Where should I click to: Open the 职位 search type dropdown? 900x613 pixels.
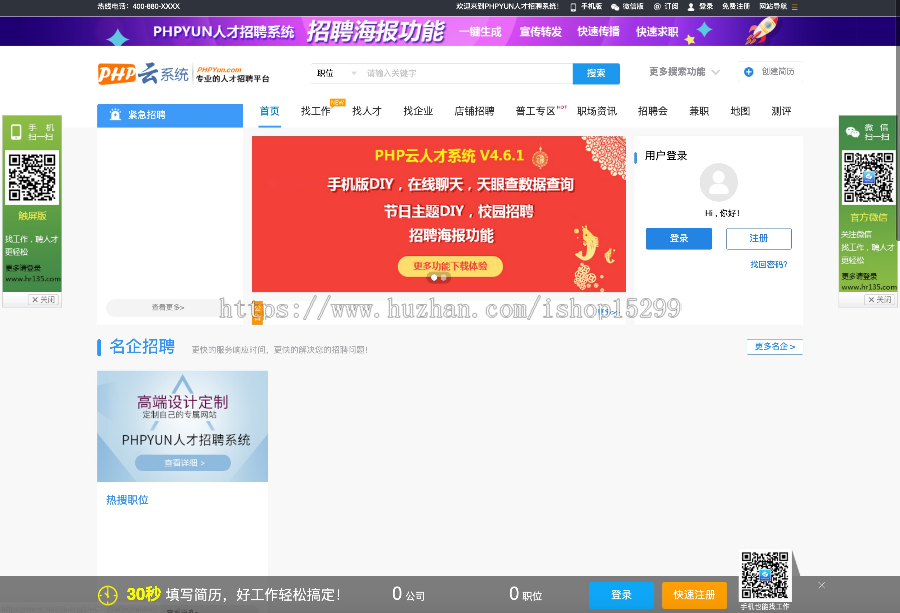(336, 73)
